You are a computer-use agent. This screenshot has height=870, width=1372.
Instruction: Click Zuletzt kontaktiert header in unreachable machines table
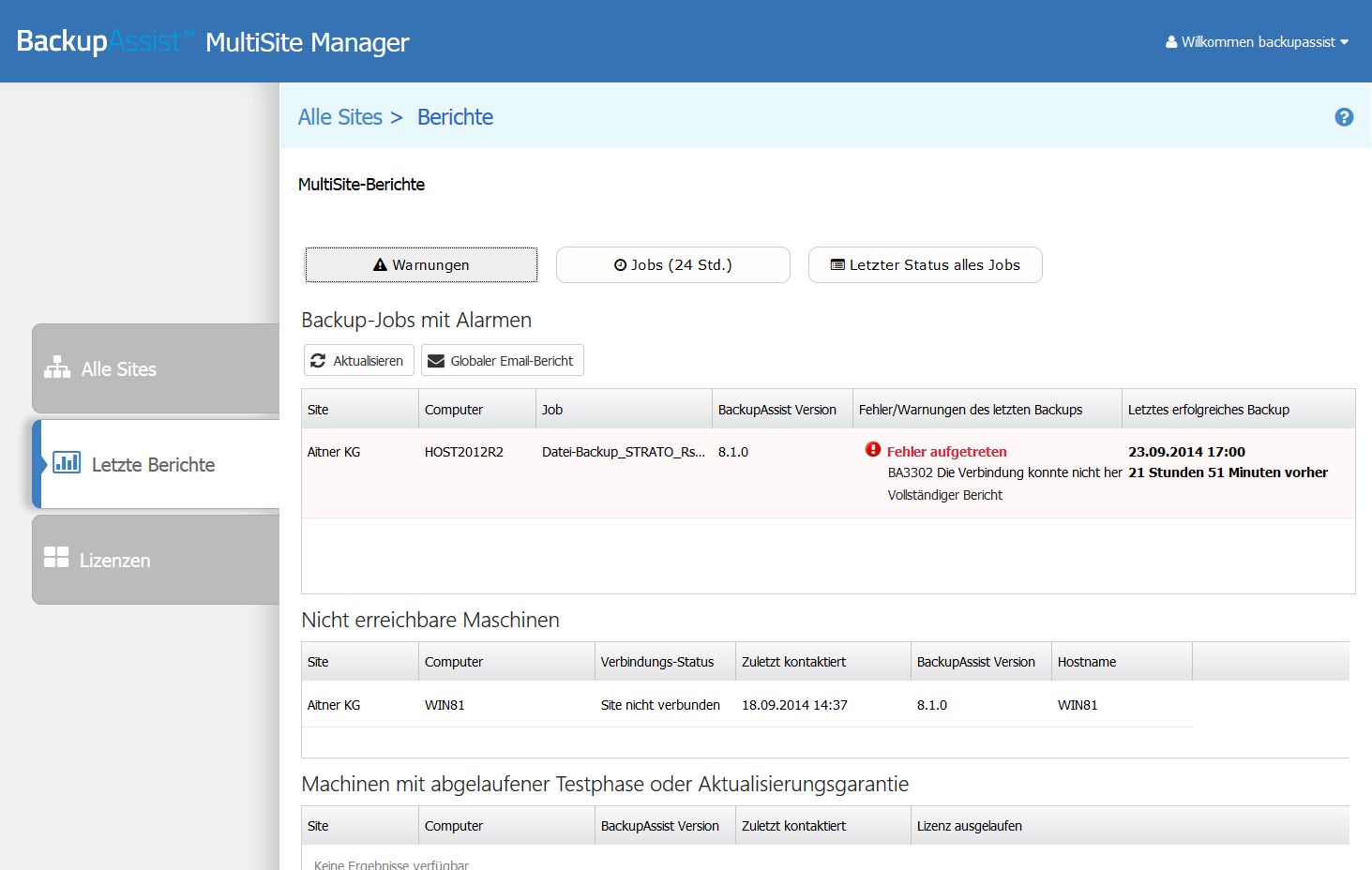[822, 662]
